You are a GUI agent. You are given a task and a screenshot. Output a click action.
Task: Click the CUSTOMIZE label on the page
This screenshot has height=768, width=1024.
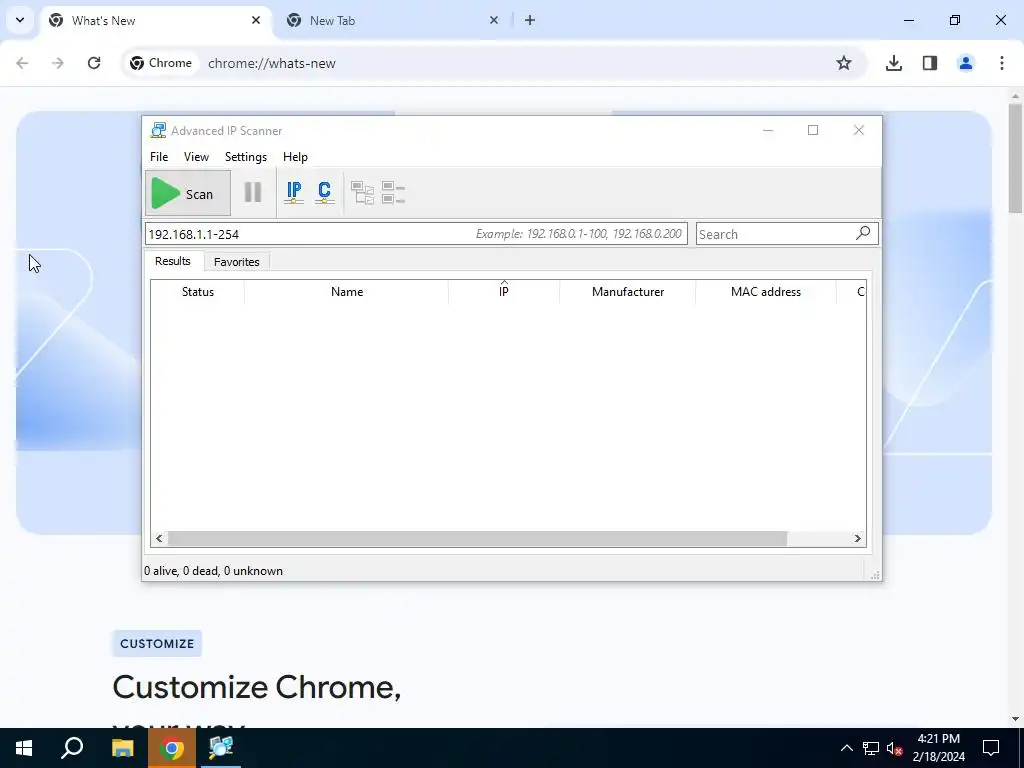pos(157,644)
